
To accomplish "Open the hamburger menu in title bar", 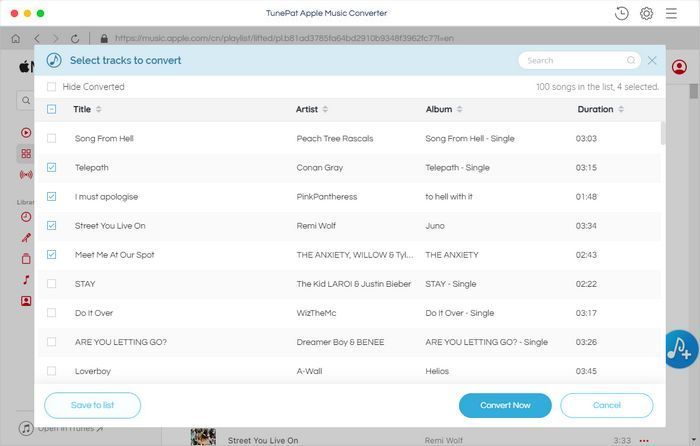I will pyautogui.click(x=671, y=13).
